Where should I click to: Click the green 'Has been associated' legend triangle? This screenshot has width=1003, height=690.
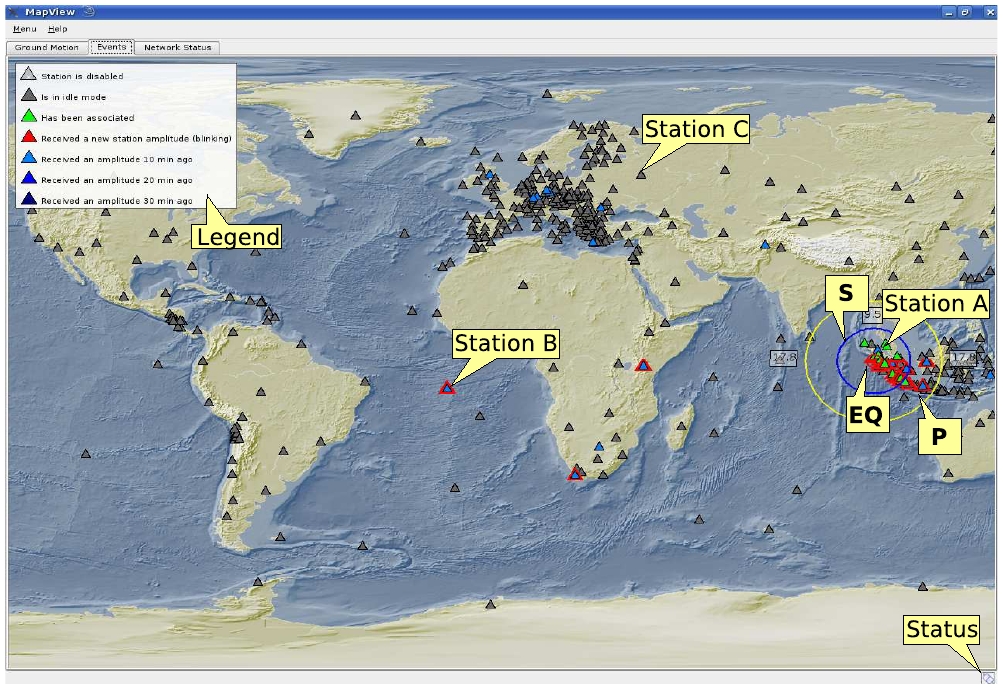click(x=29, y=117)
